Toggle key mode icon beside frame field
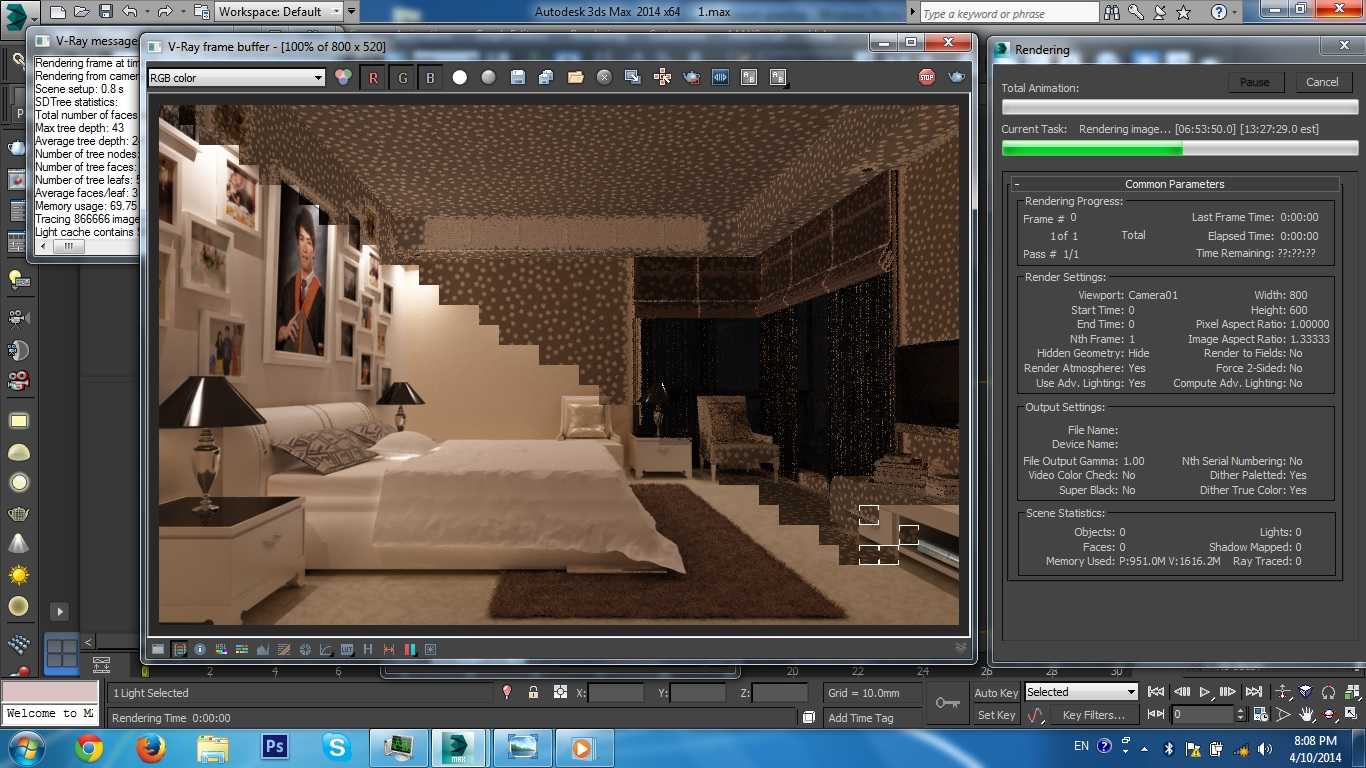The height and width of the screenshot is (768, 1366). click(x=1157, y=714)
